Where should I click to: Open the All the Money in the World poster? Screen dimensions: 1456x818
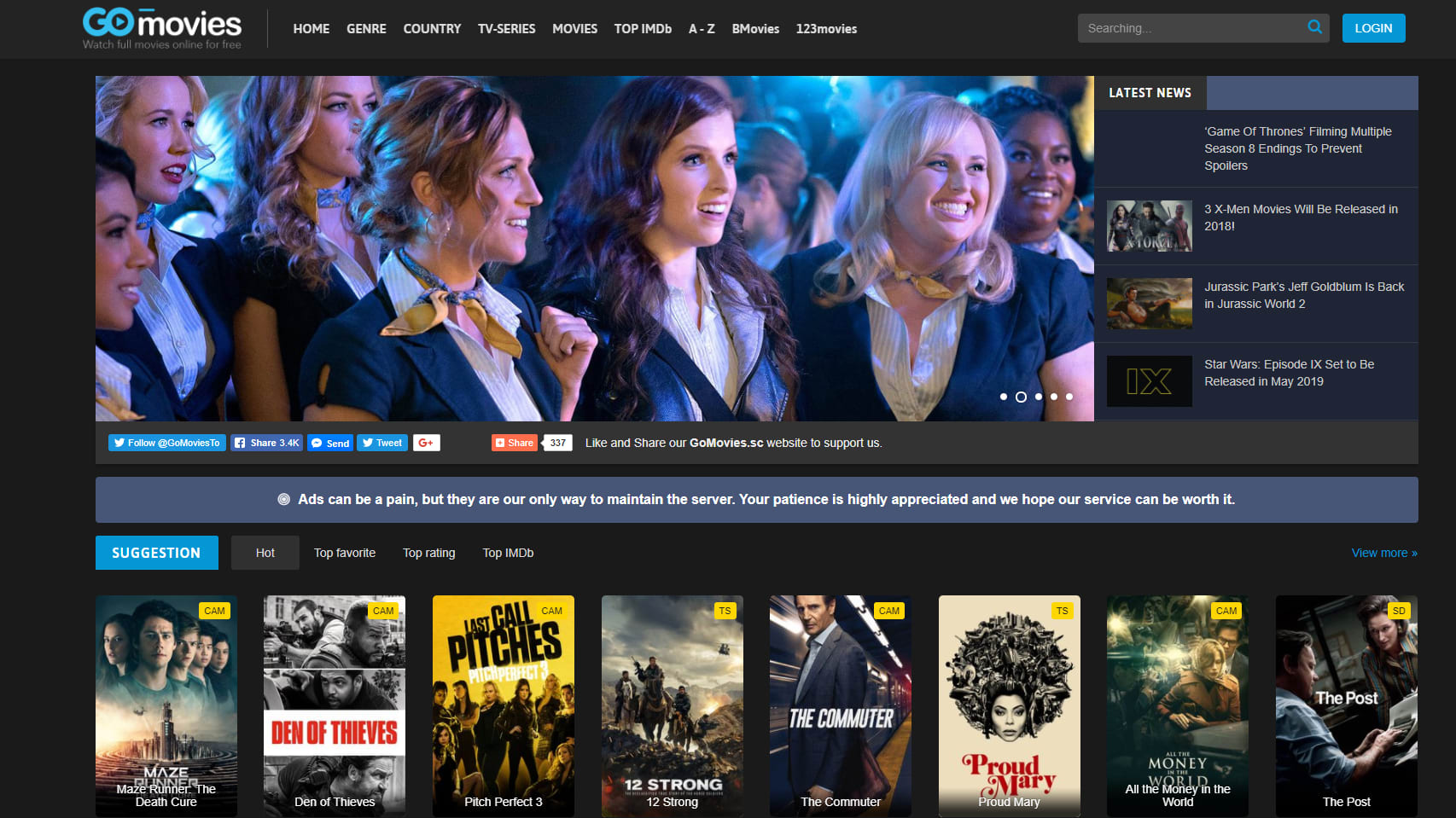[1178, 706]
